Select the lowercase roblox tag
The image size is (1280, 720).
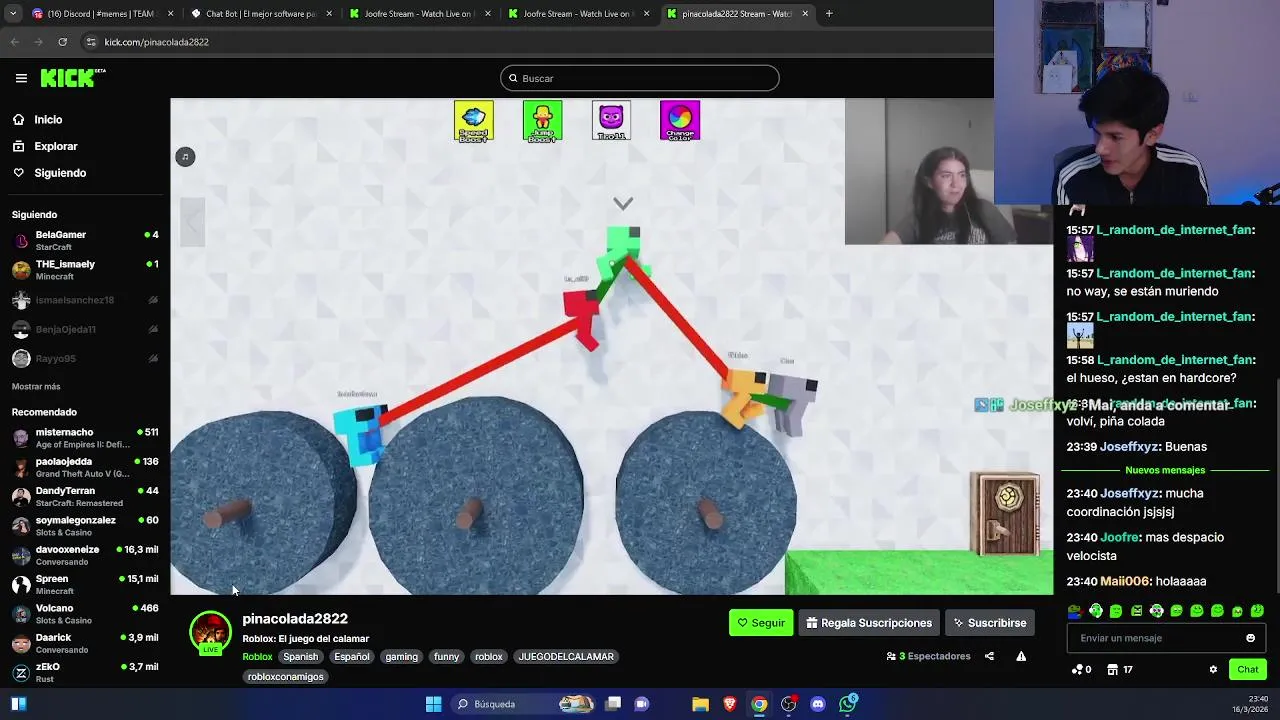(x=489, y=657)
